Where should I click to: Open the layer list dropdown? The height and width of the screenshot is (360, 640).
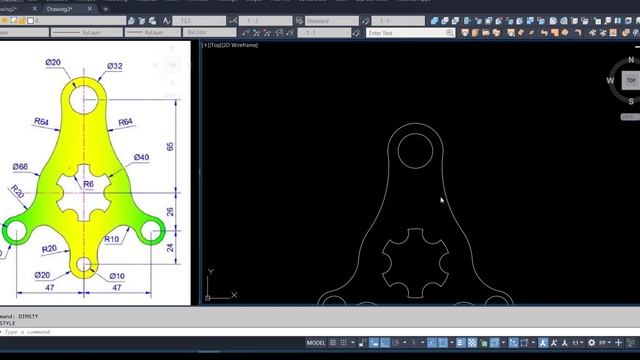coord(63,20)
